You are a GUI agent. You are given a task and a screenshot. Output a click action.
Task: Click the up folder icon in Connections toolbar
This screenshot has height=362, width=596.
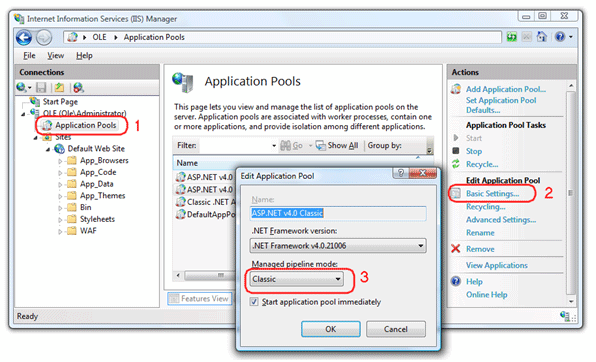click(59, 87)
